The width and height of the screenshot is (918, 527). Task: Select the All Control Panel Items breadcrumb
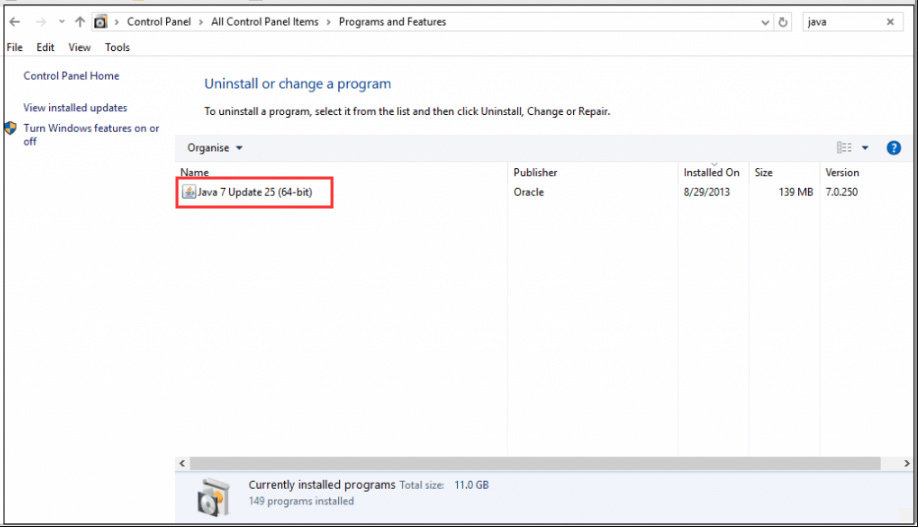(265, 22)
